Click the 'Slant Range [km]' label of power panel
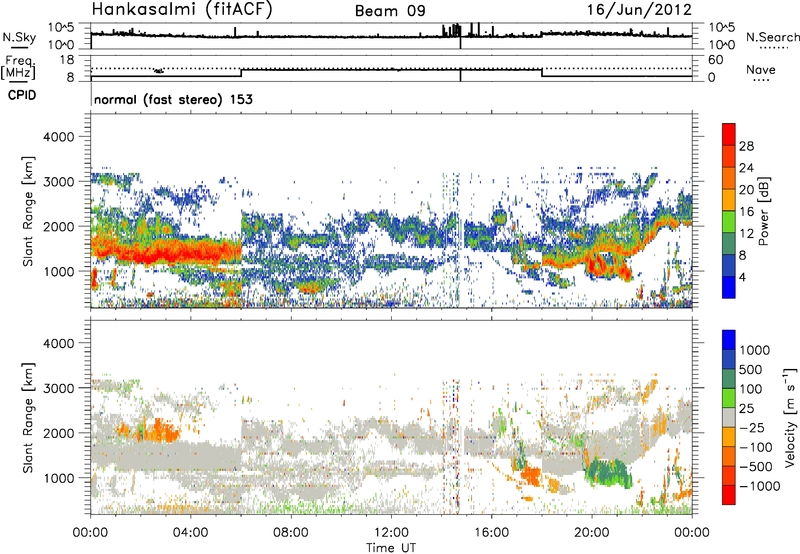Screen dimensions: 800x554 click(28, 211)
